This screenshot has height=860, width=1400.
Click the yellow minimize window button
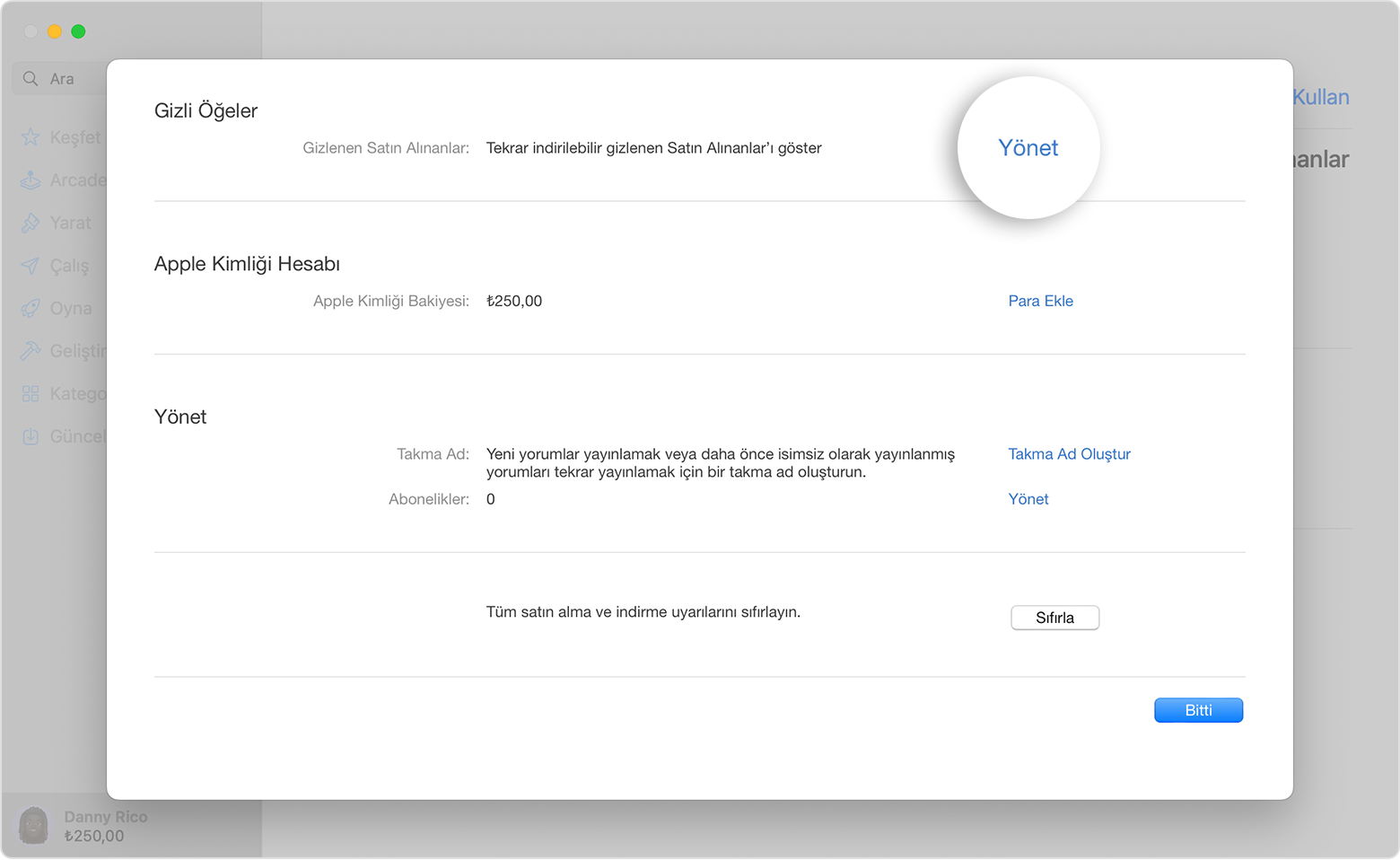click(54, 31)
